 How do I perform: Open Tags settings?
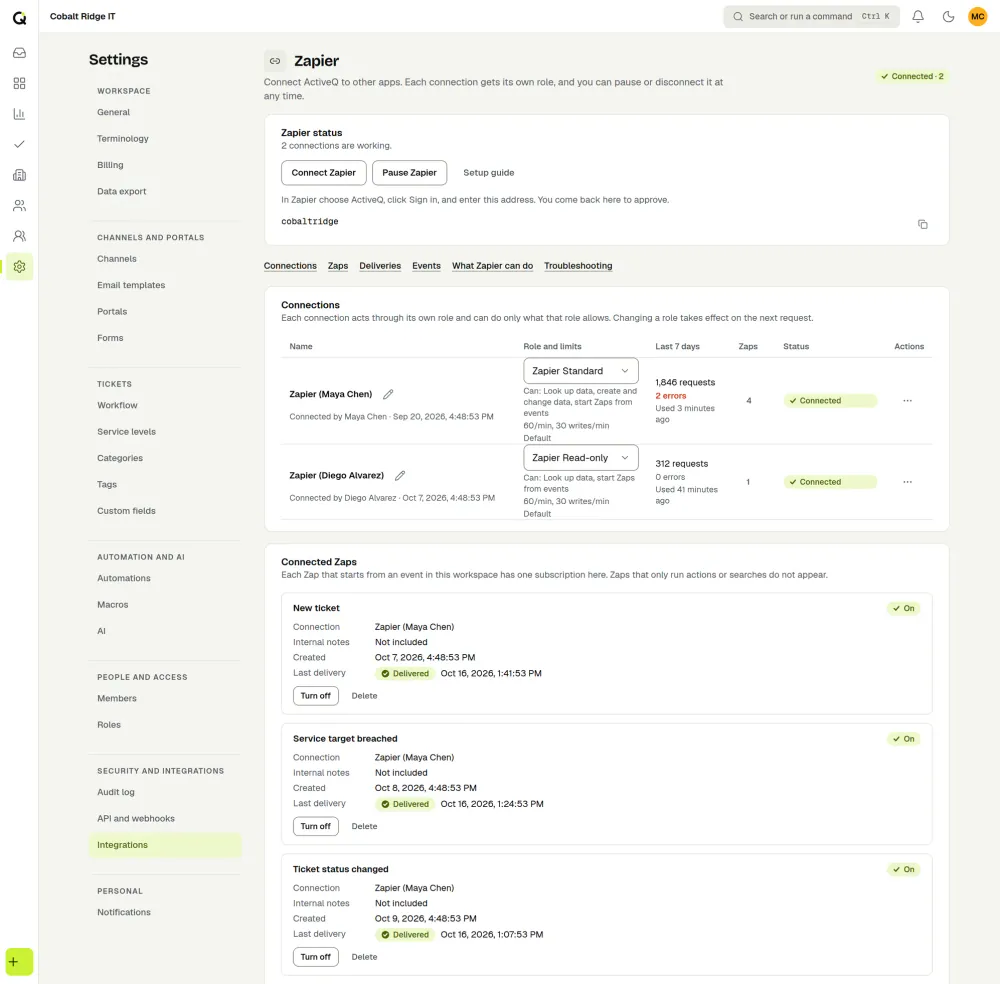coord(165,485)
